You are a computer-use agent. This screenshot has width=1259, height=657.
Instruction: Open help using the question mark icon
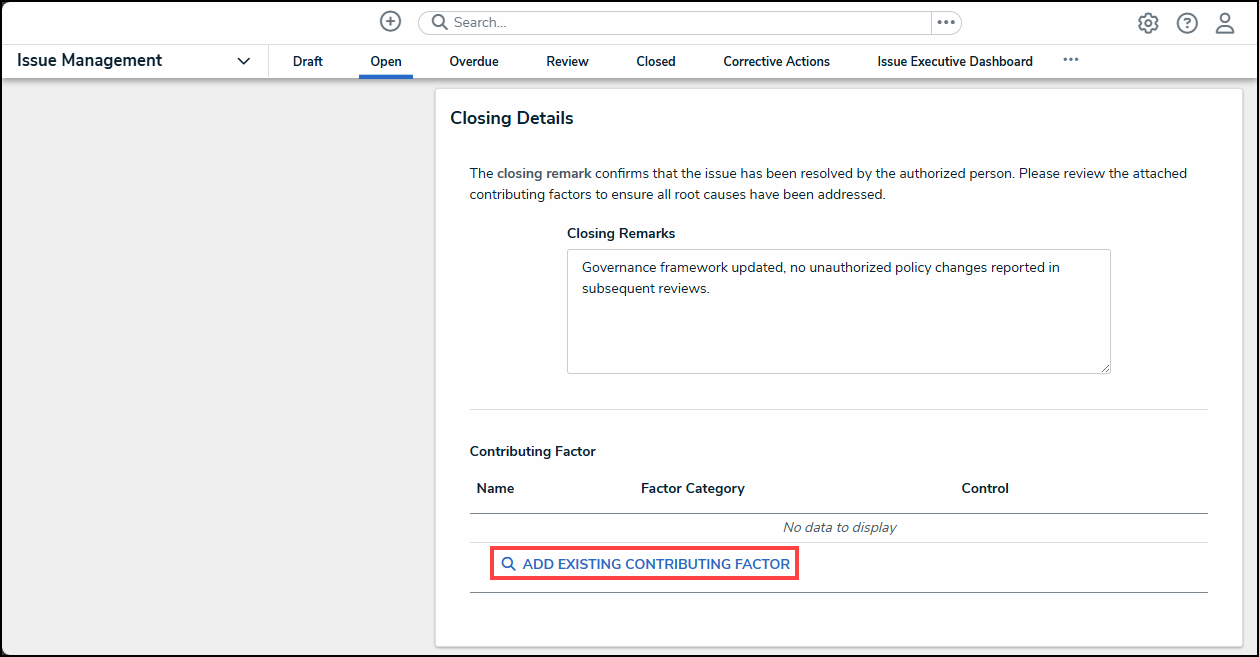click(1186, 22)
